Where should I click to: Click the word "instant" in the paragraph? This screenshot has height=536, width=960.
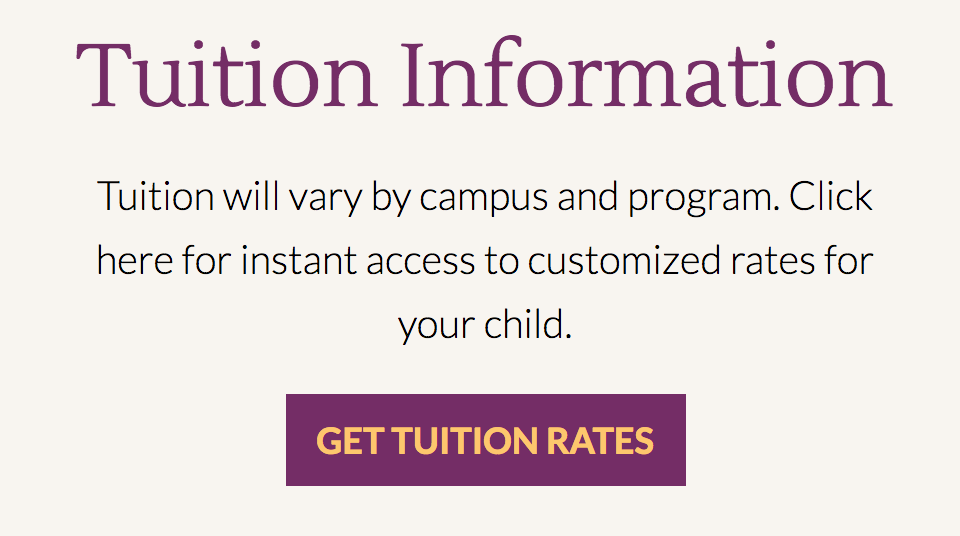(299, 261)
